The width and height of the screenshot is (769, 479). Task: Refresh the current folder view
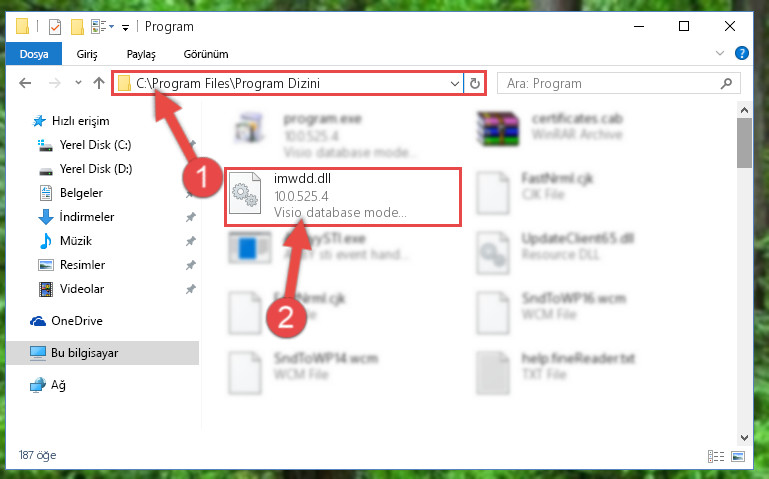pos(474,83)
